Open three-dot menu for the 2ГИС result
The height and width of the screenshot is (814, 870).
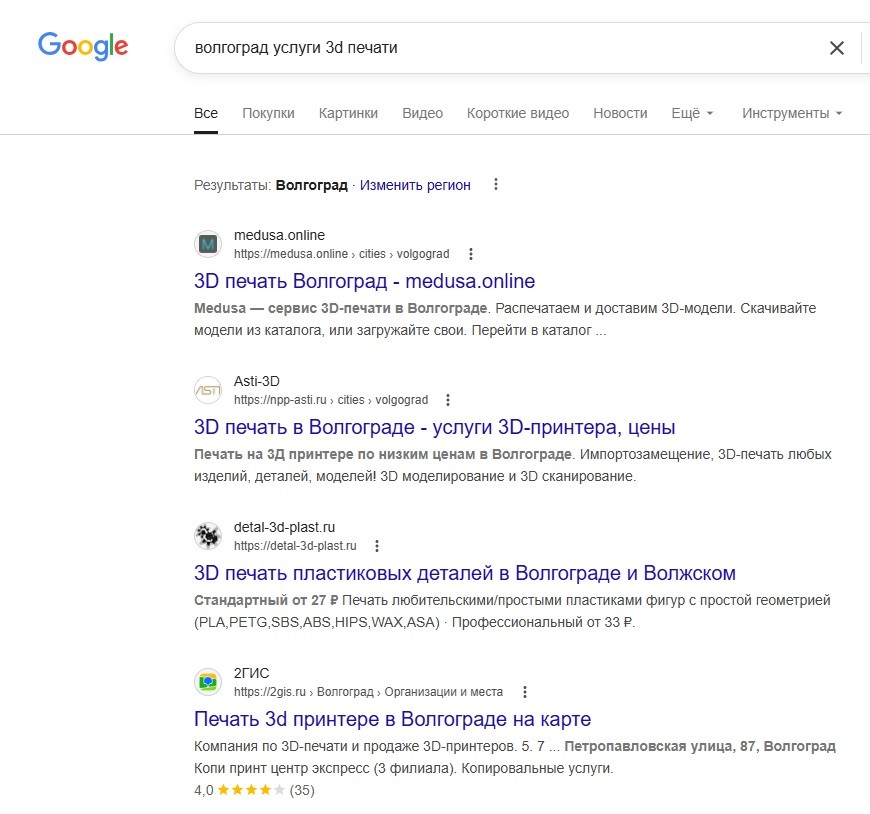coord(525,692)
